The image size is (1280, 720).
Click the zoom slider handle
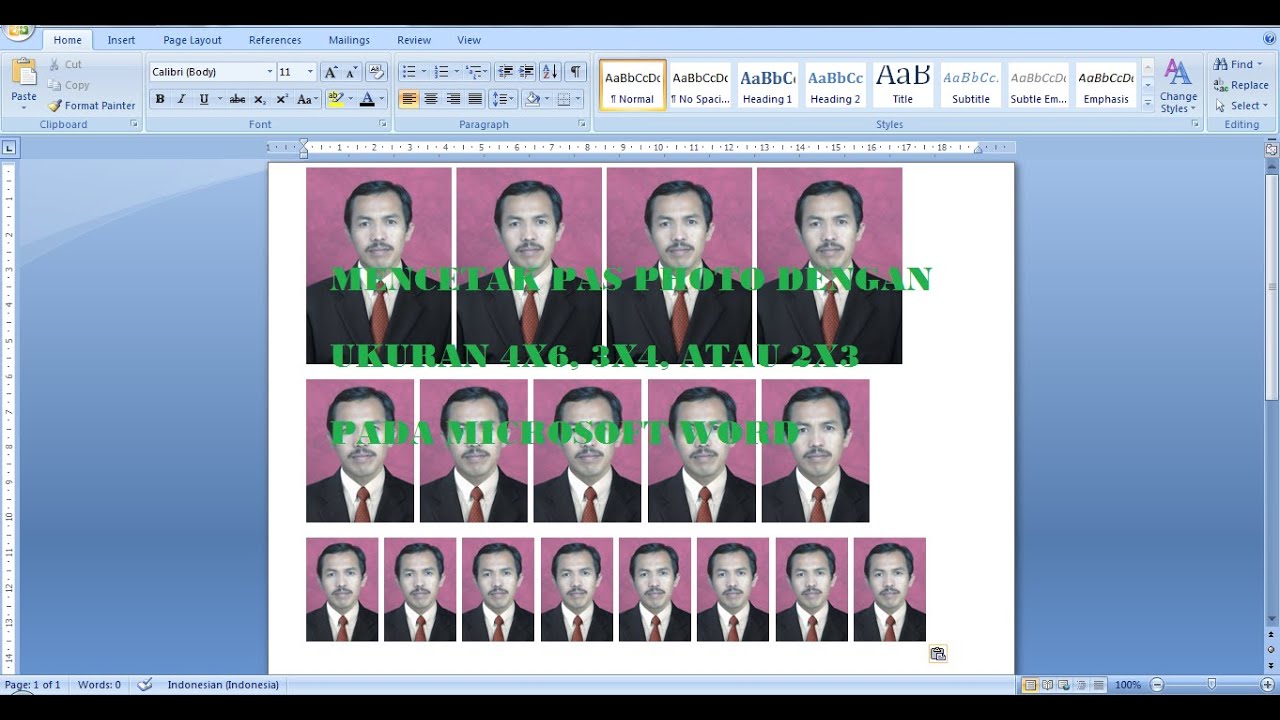(x=1212, y=685)
